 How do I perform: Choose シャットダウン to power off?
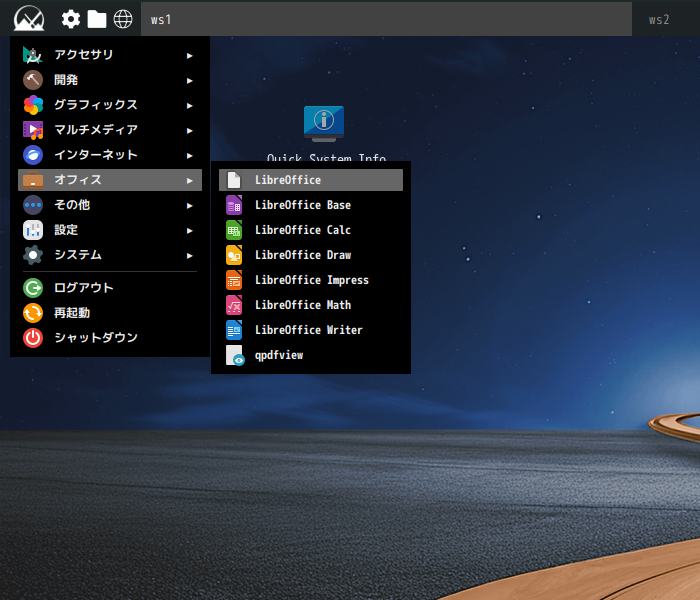click(x=110, y=338)
